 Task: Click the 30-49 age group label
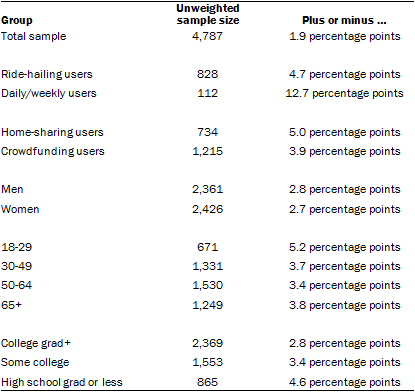coord(17,266)
